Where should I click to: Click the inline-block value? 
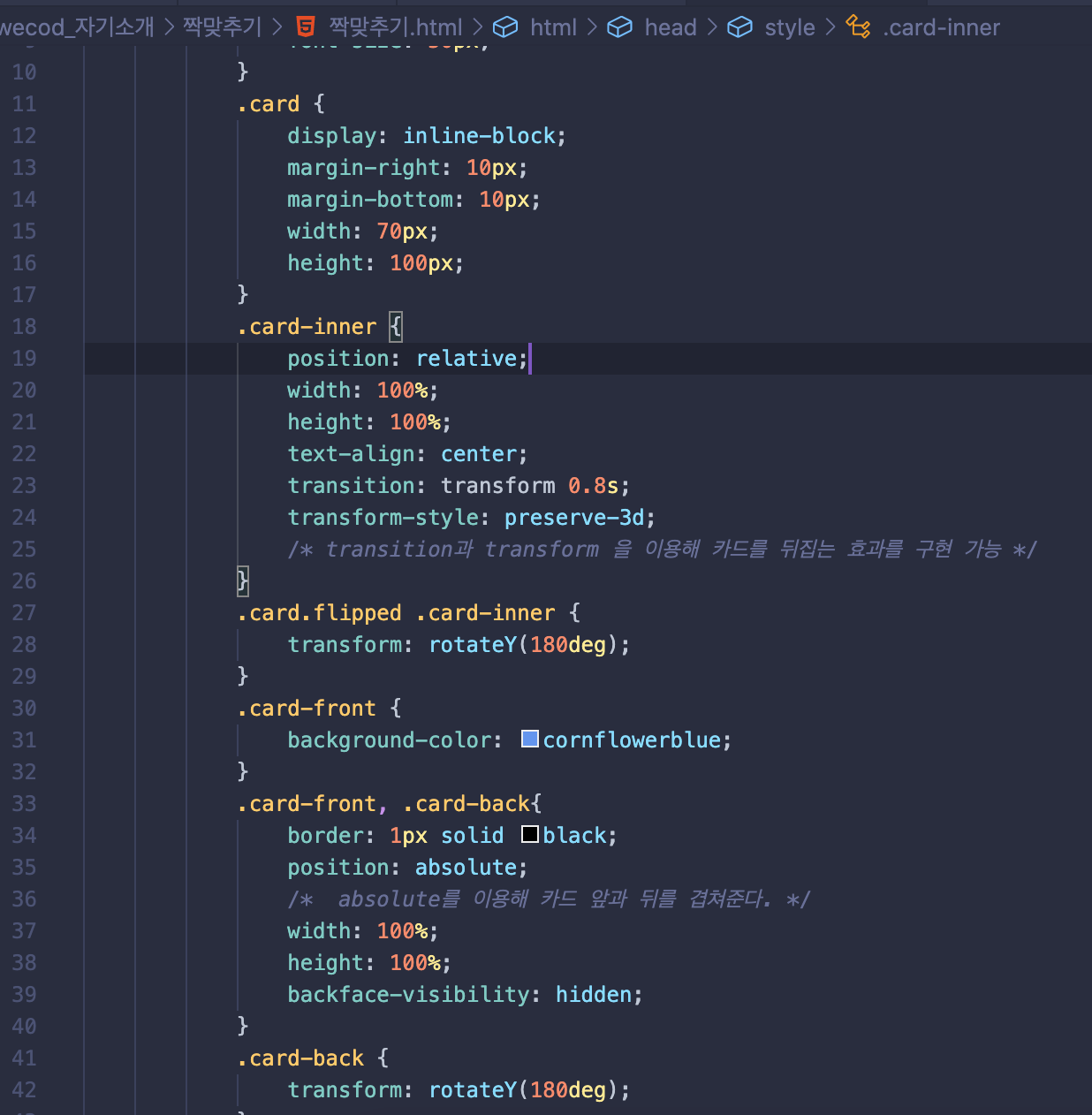[x=479, y=136]
